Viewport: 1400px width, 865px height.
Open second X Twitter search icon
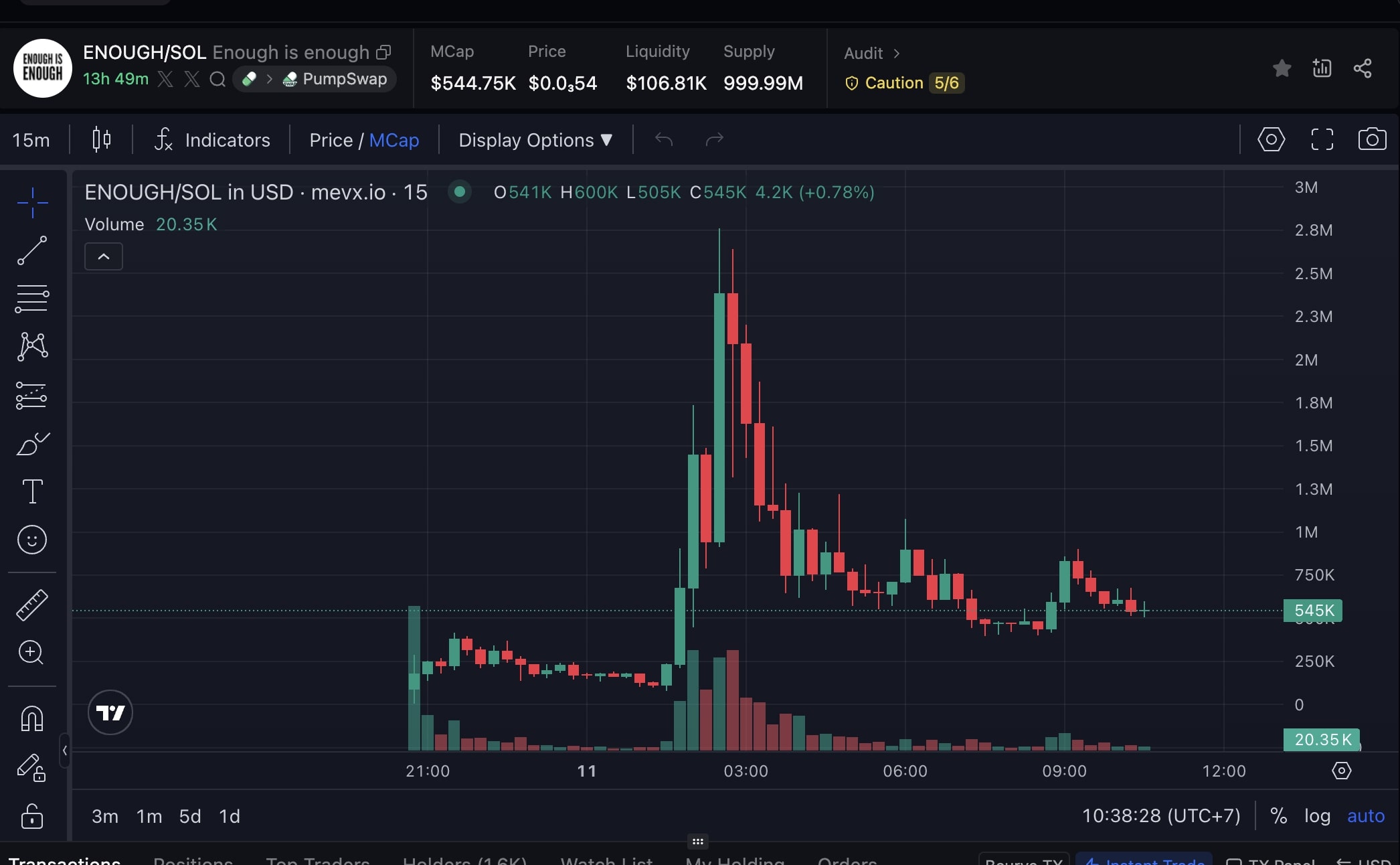tap(191, 79)
